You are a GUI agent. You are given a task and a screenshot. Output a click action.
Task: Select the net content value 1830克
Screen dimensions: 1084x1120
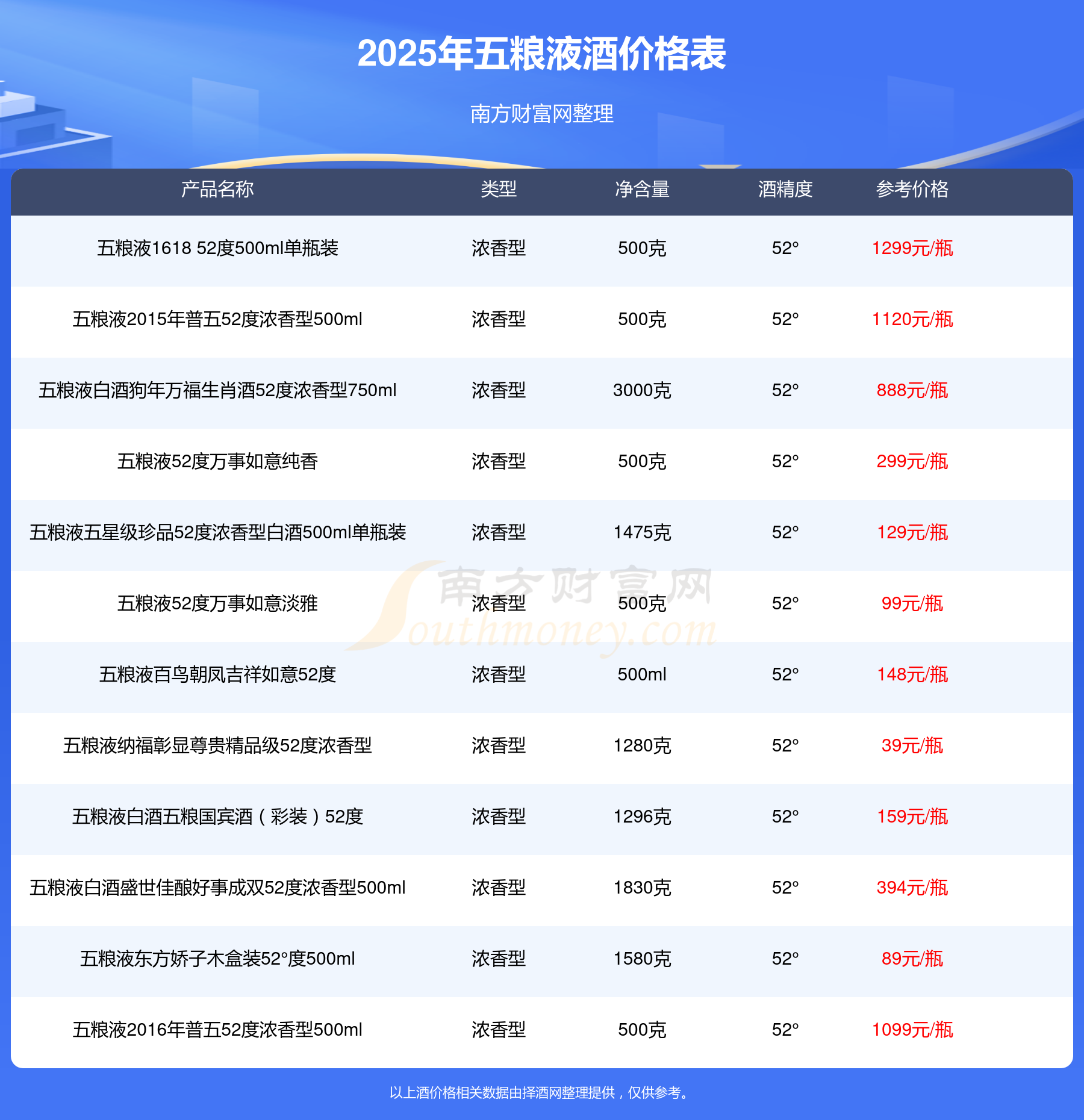(x=642, y=888)
